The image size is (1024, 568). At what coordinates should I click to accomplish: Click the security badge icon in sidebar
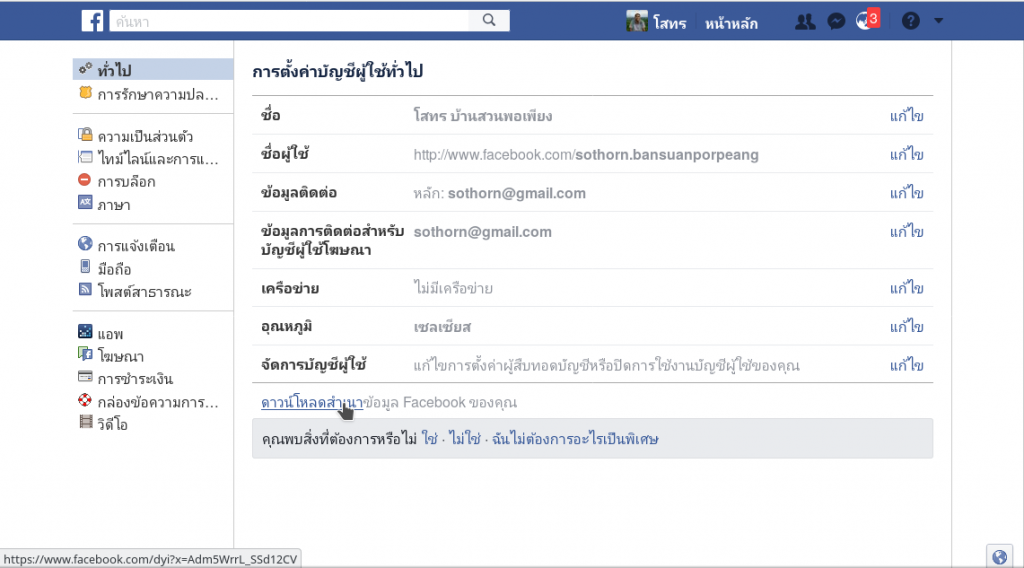85,93
